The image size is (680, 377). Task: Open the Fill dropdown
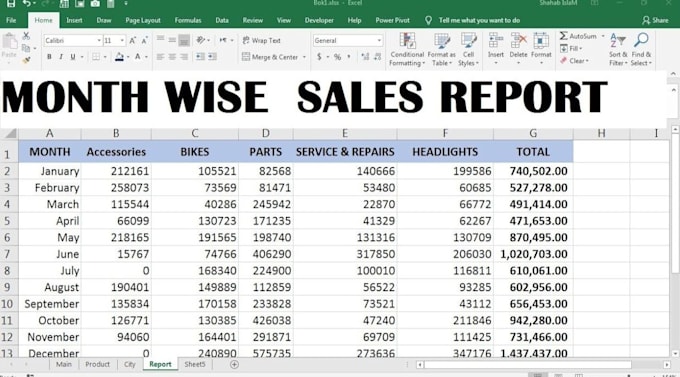(x=571, y=48)
